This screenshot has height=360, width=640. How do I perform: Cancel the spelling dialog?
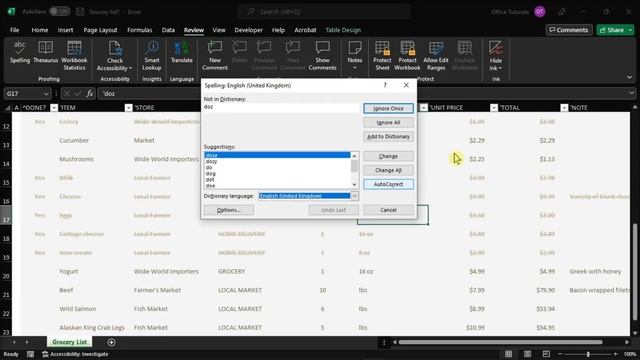(388, 210)
